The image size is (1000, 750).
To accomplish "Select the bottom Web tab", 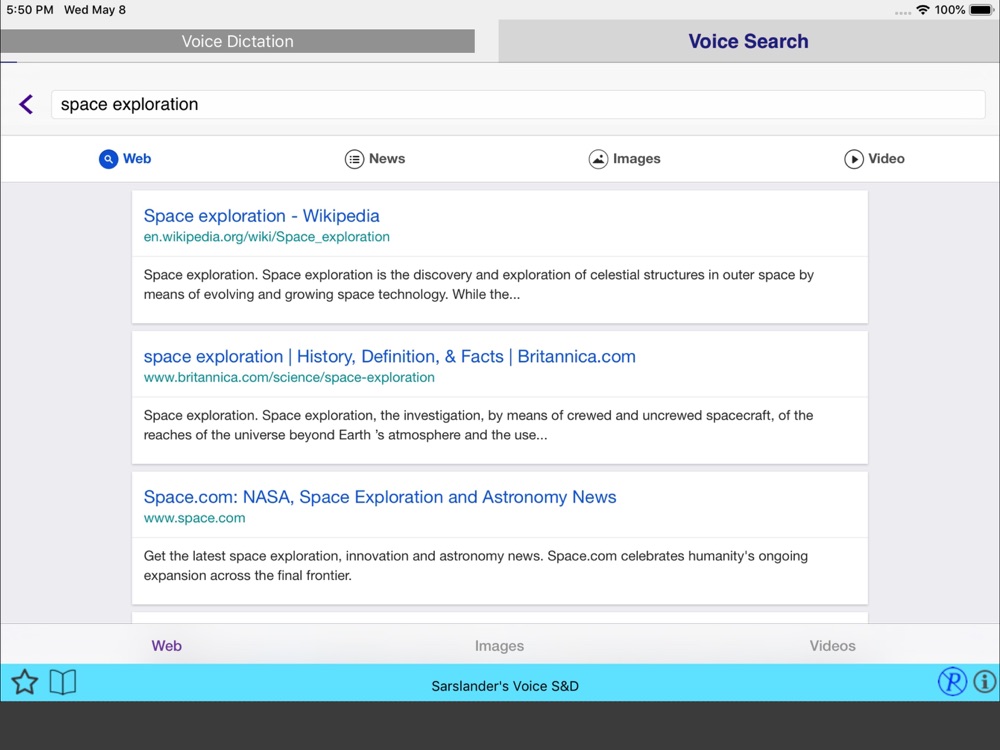I will [166, 646].
